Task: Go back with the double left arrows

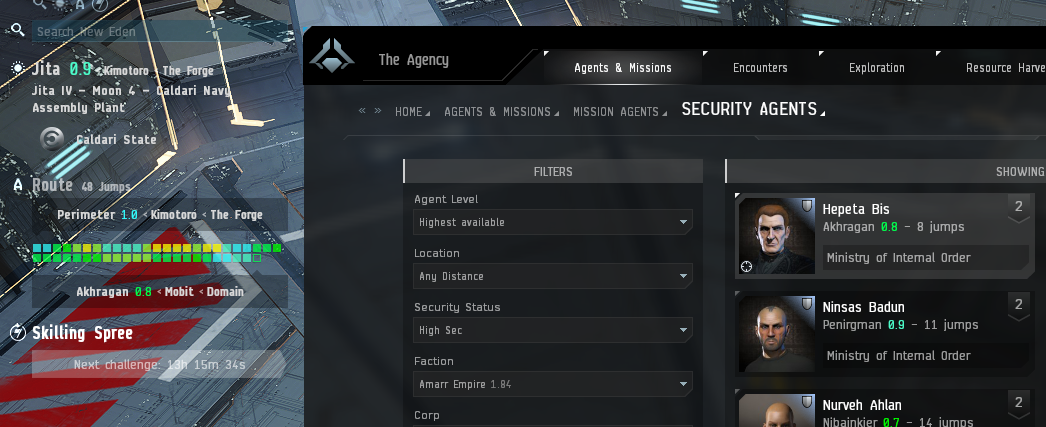Action: 362,111
